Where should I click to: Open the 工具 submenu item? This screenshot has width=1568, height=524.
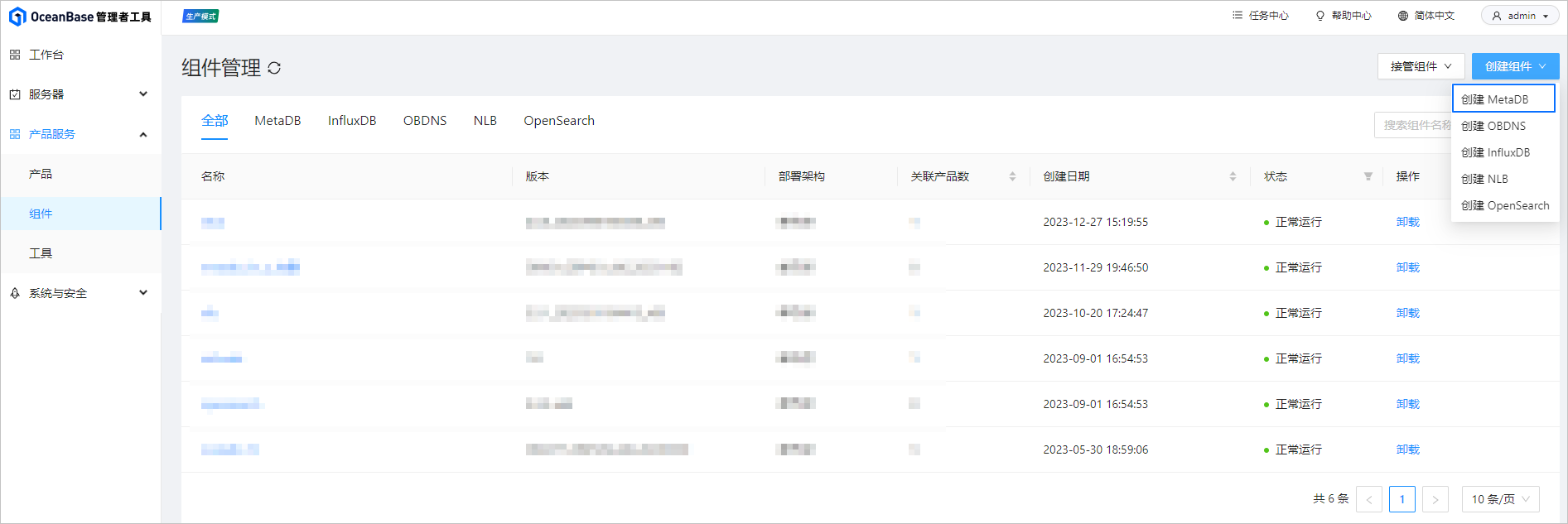pyautogui.click(x=80, y=253)
